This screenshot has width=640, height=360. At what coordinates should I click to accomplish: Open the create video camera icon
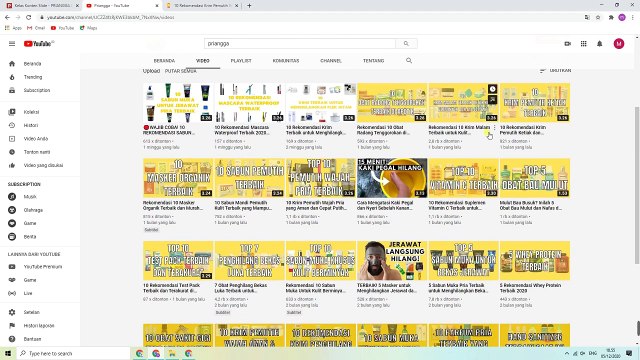(x=567, y=44)
